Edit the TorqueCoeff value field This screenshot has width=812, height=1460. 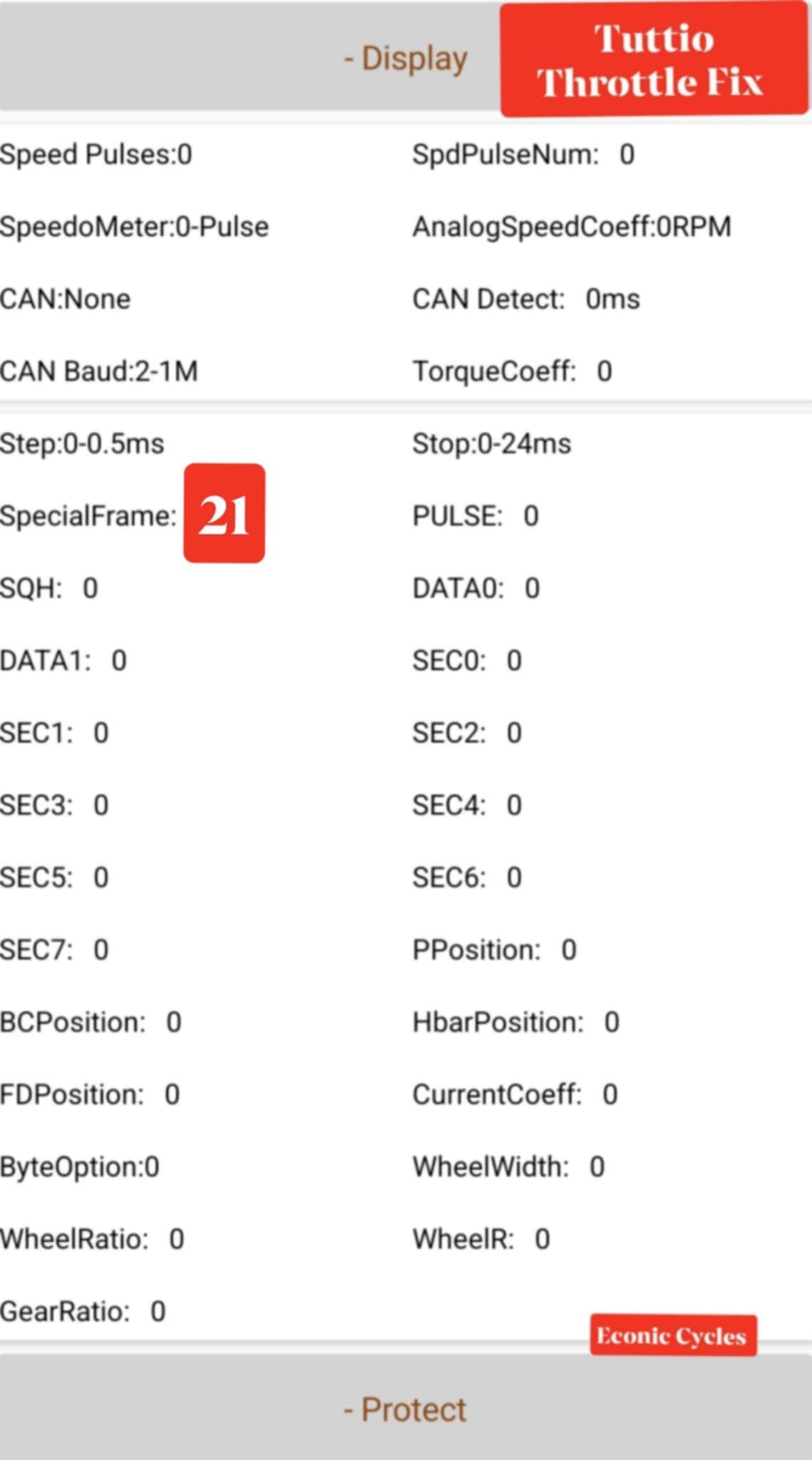(x=605, y=371)
